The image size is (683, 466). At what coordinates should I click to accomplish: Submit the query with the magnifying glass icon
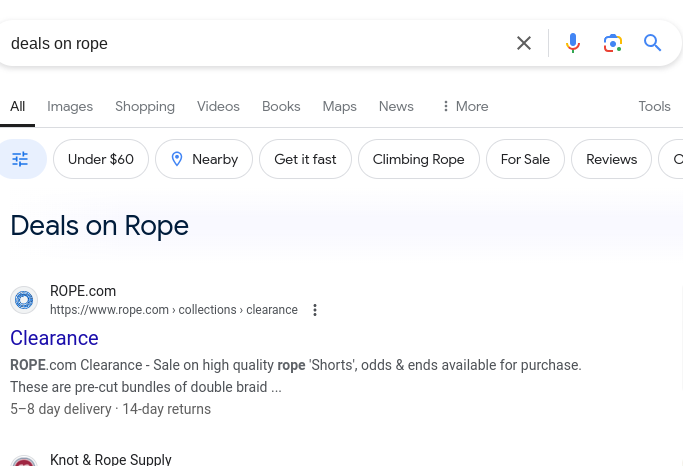(x=653, y=43)
